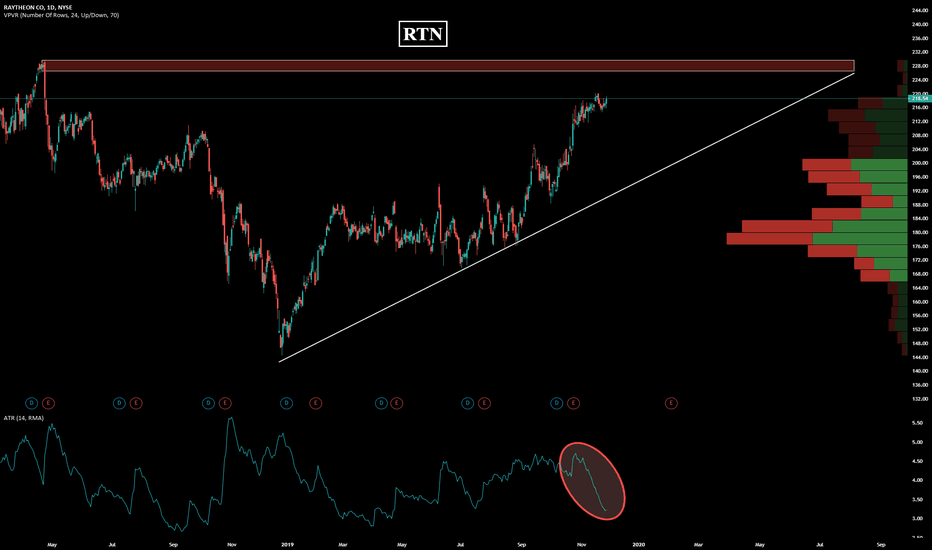This screenshot has width=932, height=550.
Task: Click the 4.50 ATR axis label
Action: [917, 461]
